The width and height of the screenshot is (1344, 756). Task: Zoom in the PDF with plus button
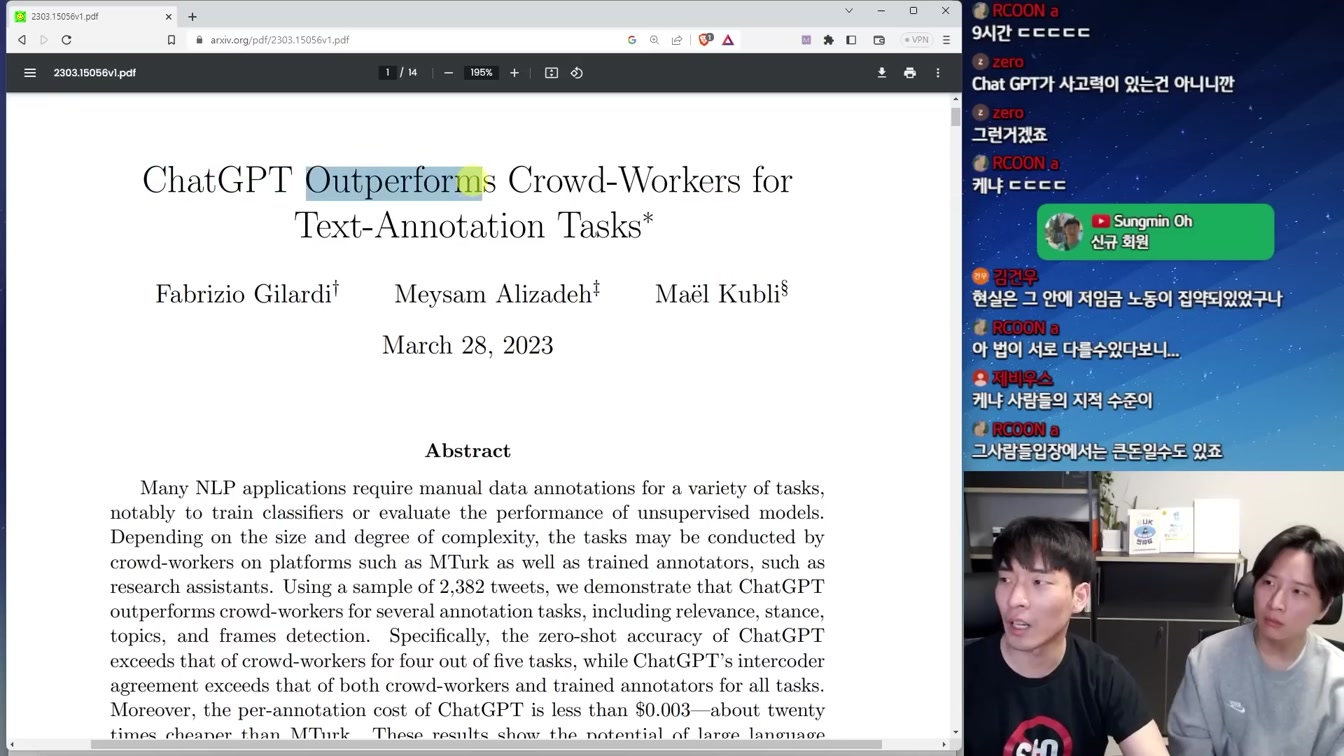coord(514,73)
